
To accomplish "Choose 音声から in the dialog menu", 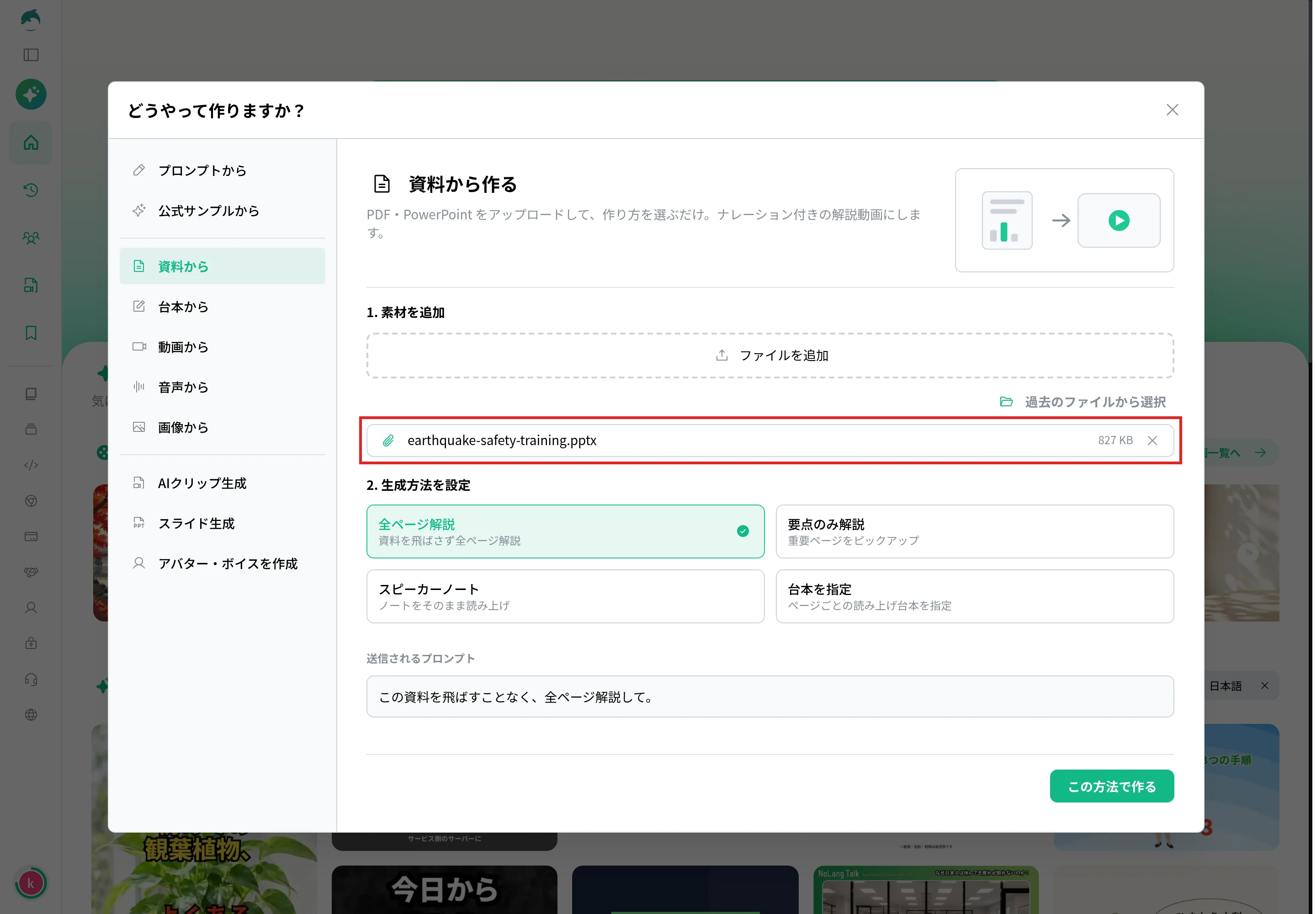I will point(222,387).
